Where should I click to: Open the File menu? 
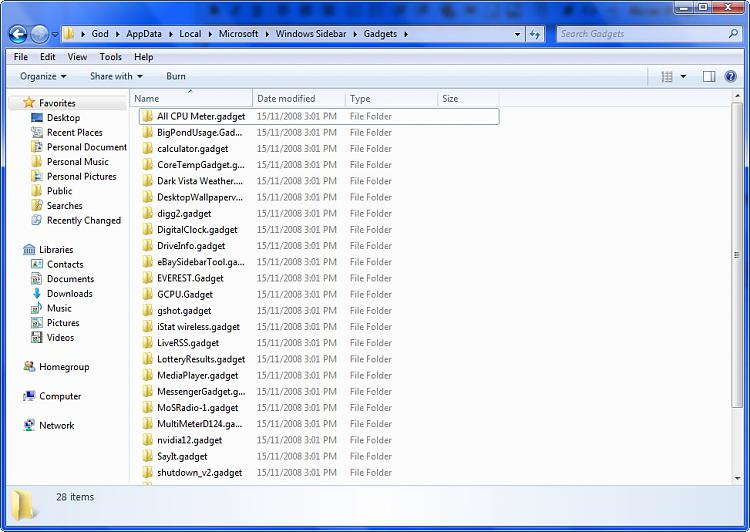pyautogui.click(x=21, y=57)
